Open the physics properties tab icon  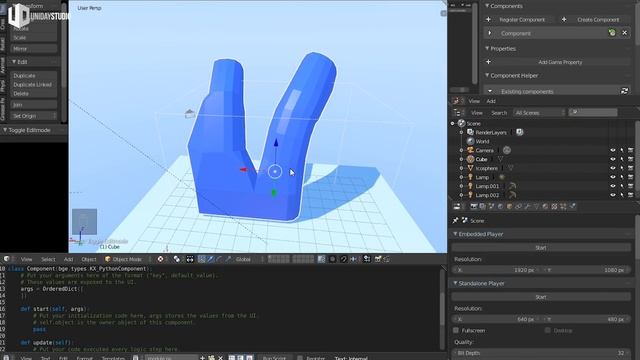pyautogui.click(x=572, y=207)
